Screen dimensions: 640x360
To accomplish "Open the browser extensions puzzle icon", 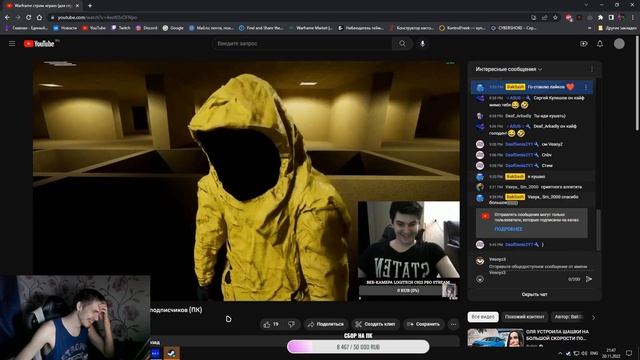I will coord(600,18).
